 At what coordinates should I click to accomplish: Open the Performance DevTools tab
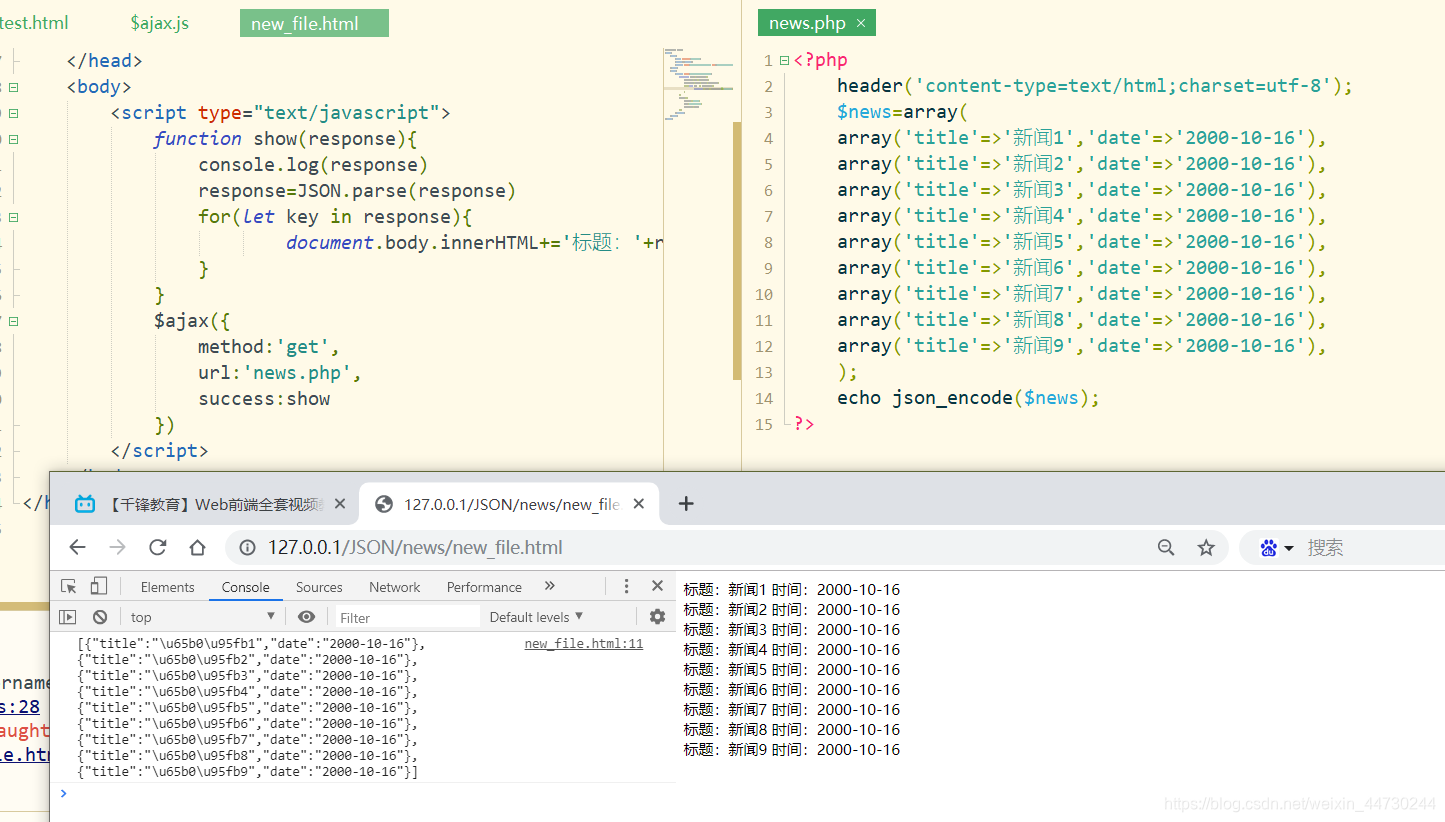[484, 587]
